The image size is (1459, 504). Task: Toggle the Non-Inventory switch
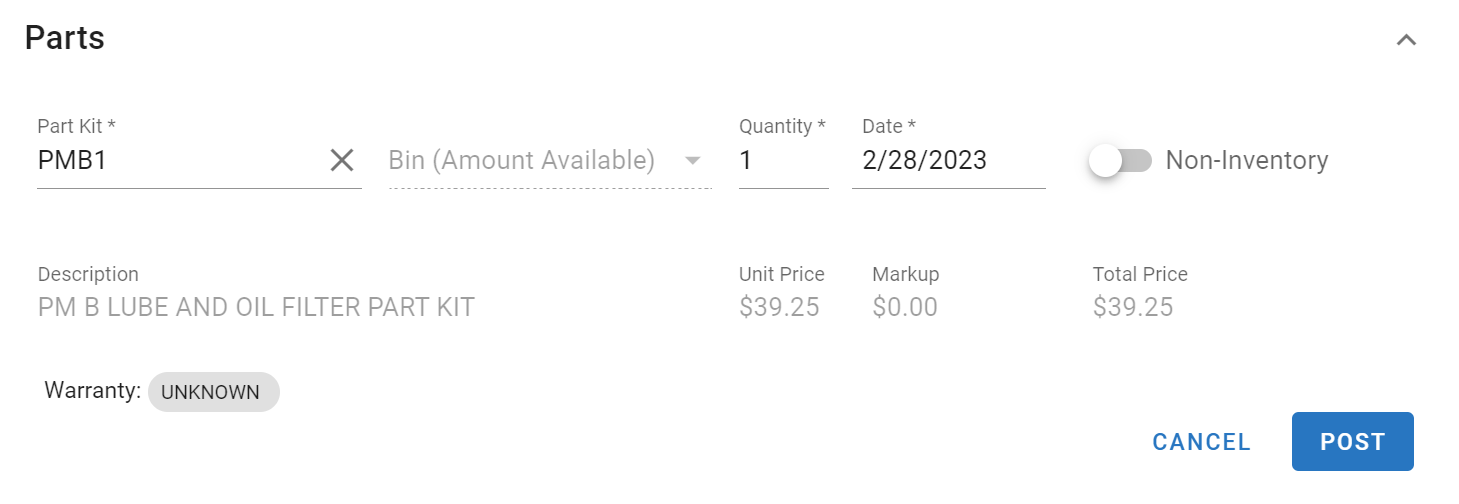[x=1120, y=160]
